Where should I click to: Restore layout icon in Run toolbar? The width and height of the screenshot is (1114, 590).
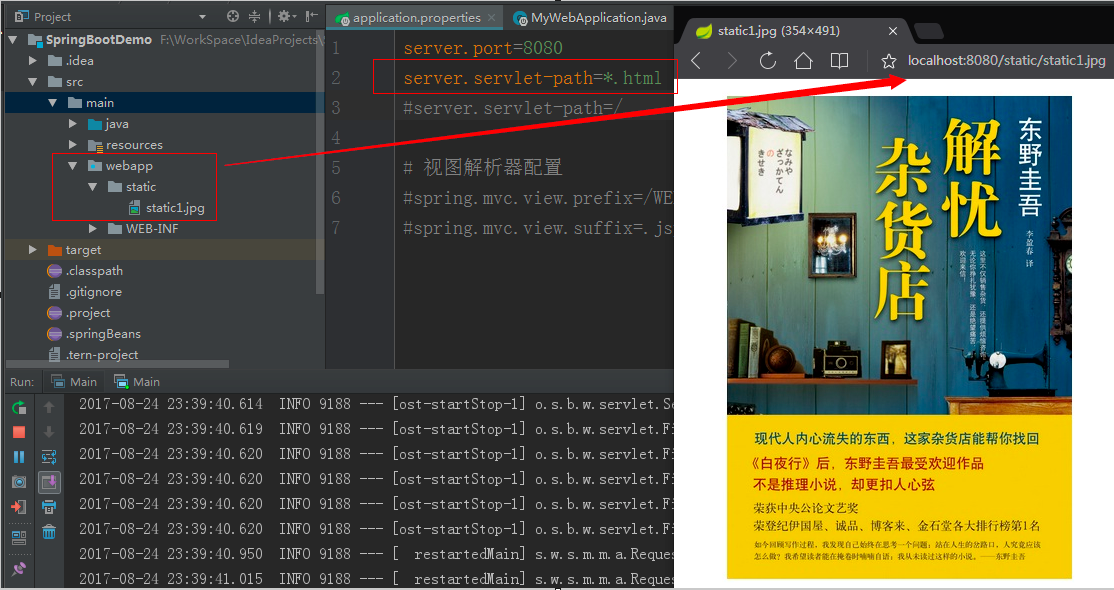[x=19, y=536]
